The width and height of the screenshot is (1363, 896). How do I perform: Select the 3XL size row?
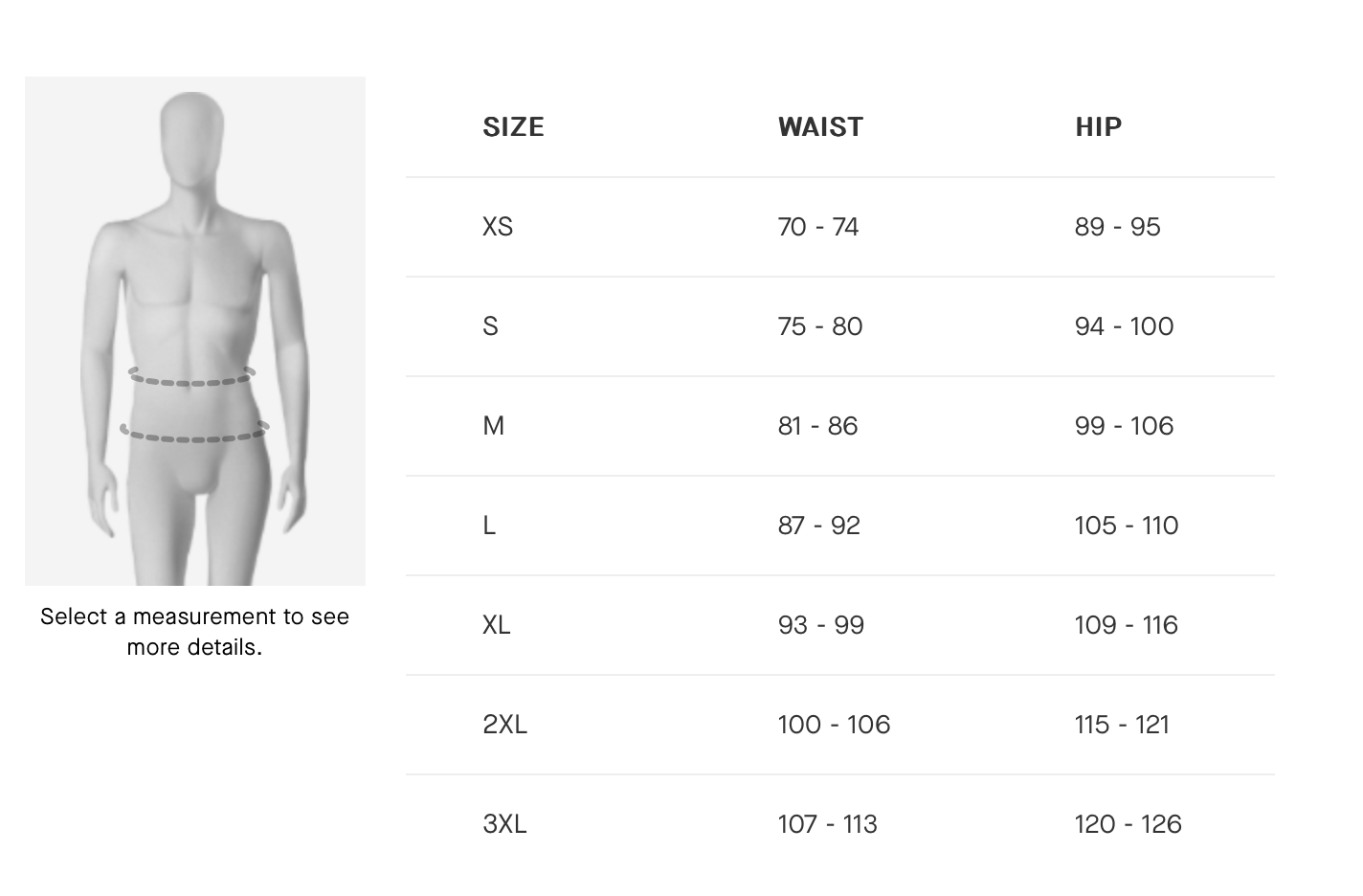(840, 824)
